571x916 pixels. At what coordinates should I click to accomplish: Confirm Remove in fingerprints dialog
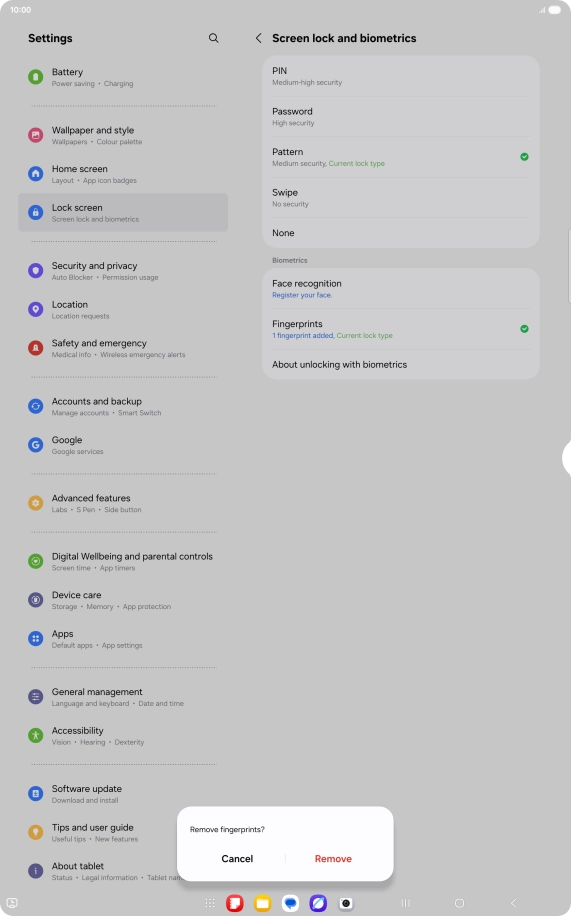[333, 859]
